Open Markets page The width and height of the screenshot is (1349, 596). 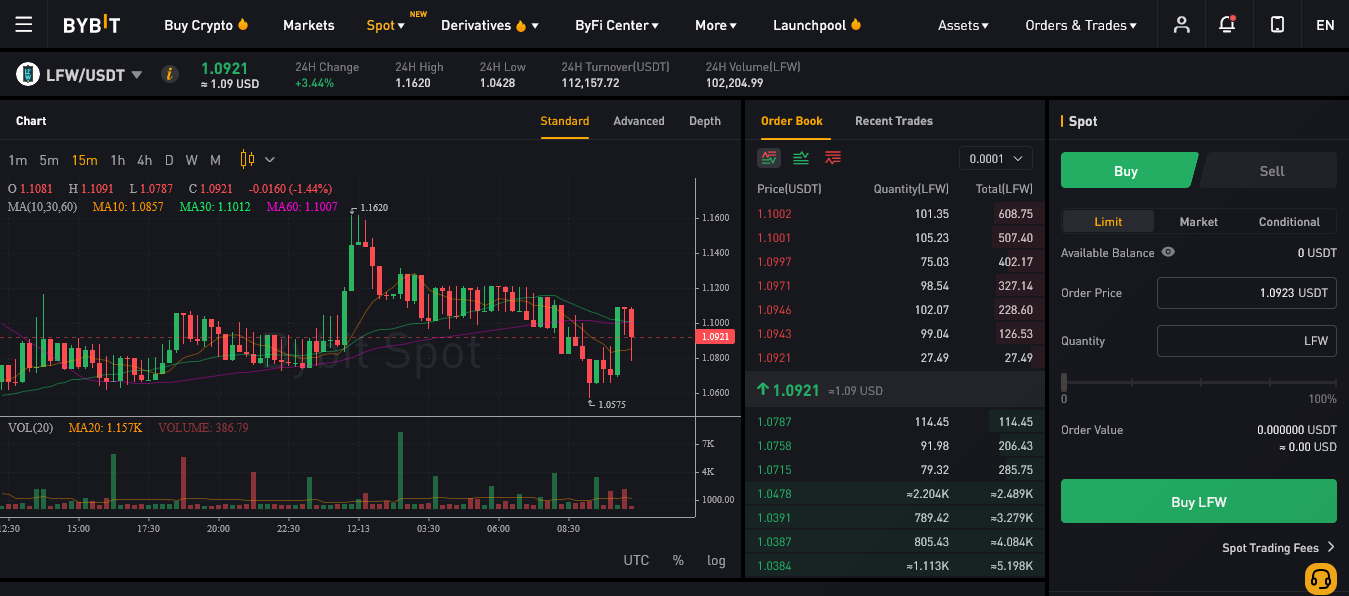[x=309, y=25]
